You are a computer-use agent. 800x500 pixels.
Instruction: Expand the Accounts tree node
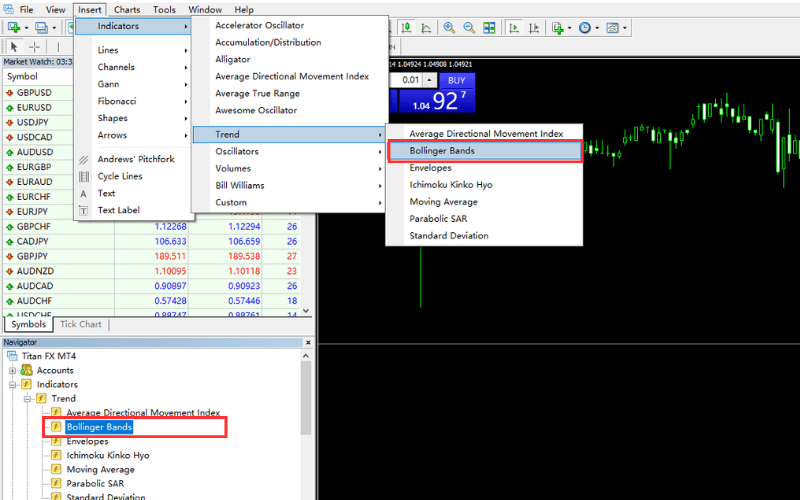pos(13,370)
